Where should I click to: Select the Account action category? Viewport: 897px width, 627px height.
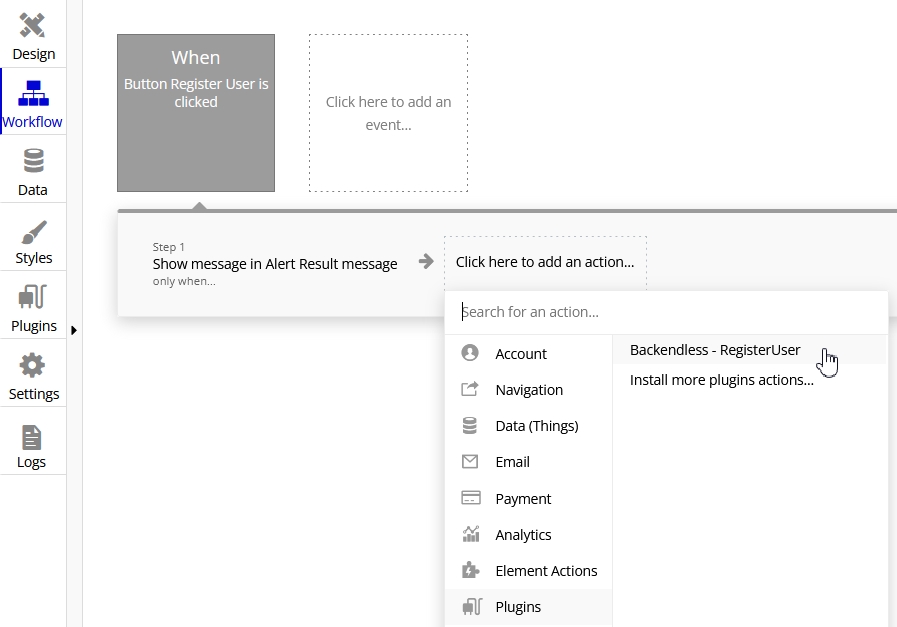[x=529, y=354]
